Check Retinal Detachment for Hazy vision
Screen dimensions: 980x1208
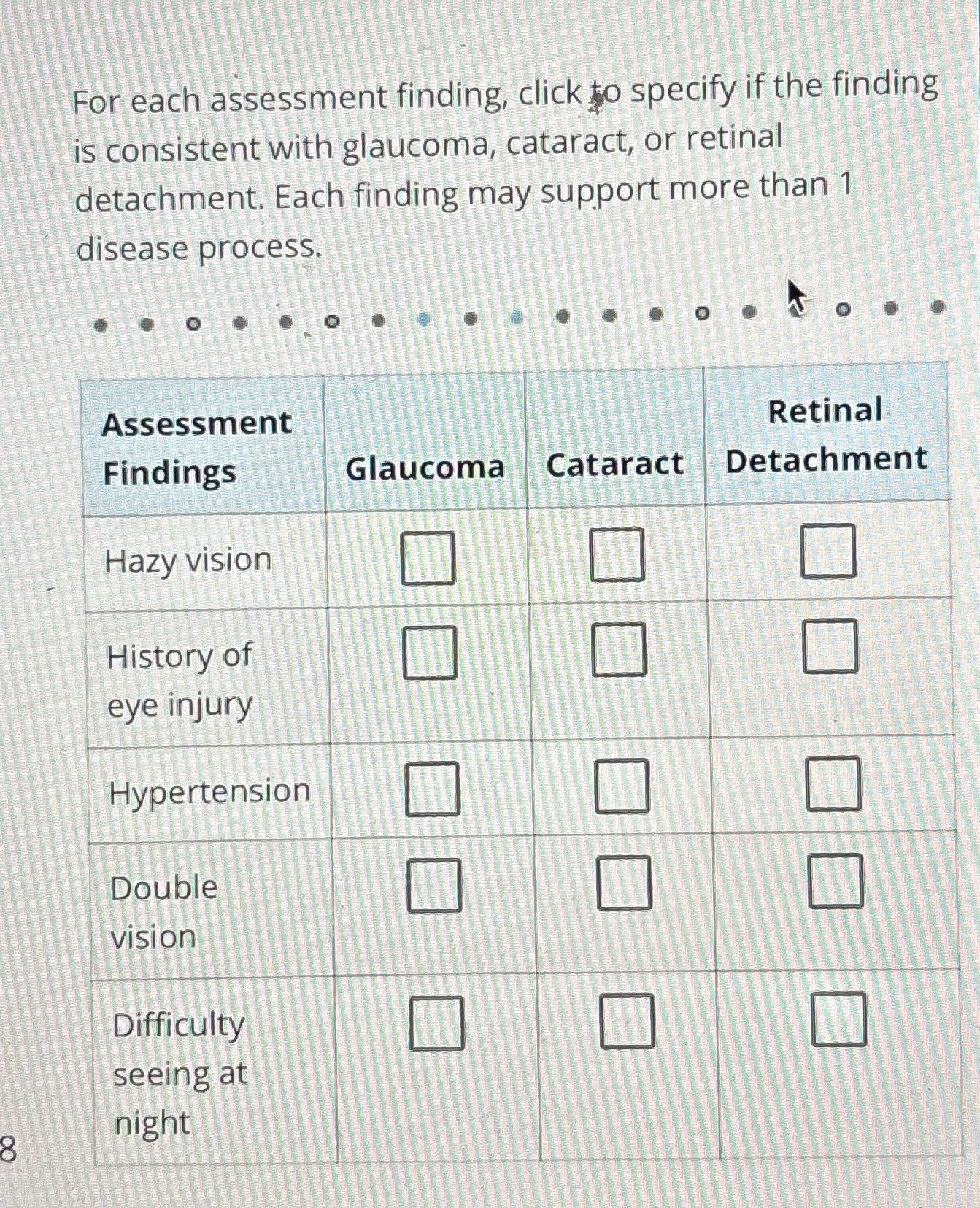pyautogui.click(x=830, y=551)
